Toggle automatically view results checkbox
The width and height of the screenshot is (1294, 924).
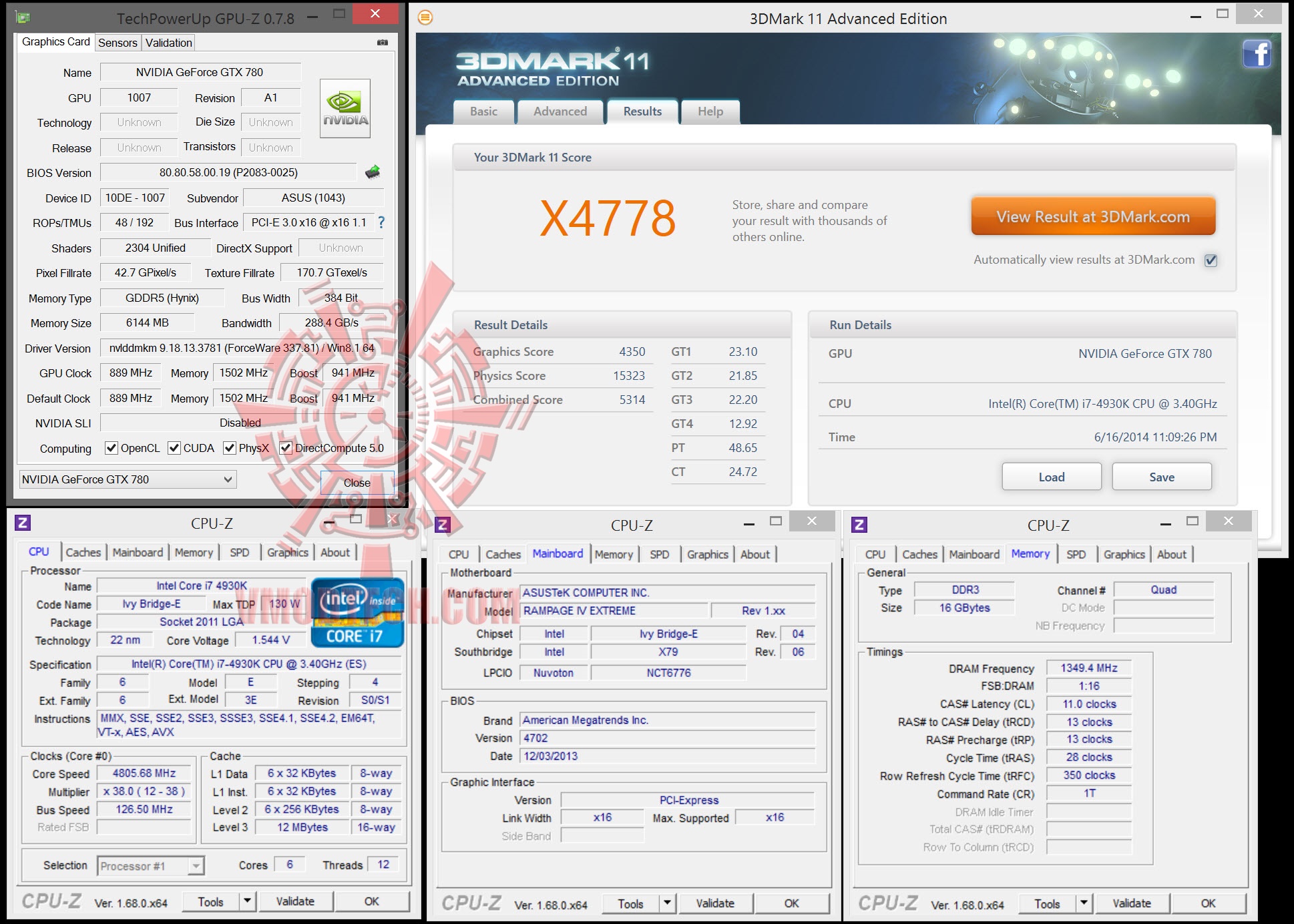pyautogui.click(x=1211, y=260)
